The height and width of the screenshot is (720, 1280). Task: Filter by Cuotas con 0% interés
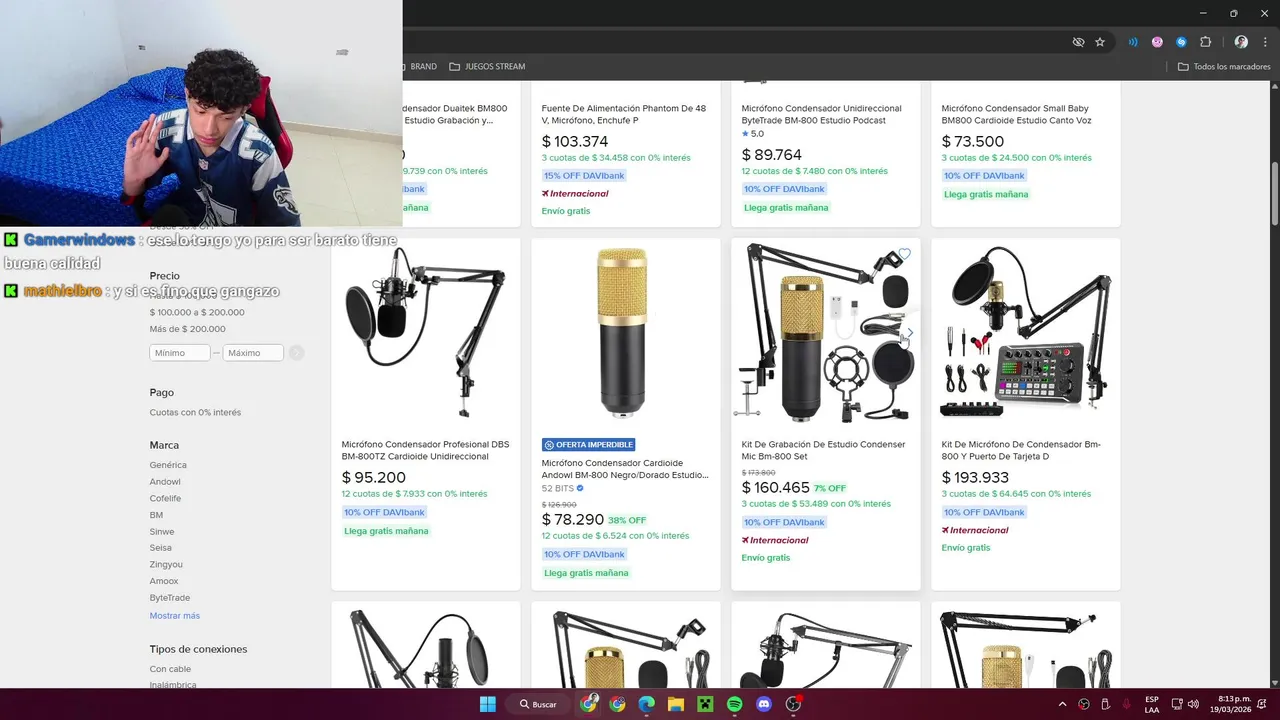[x=195, y=412]
